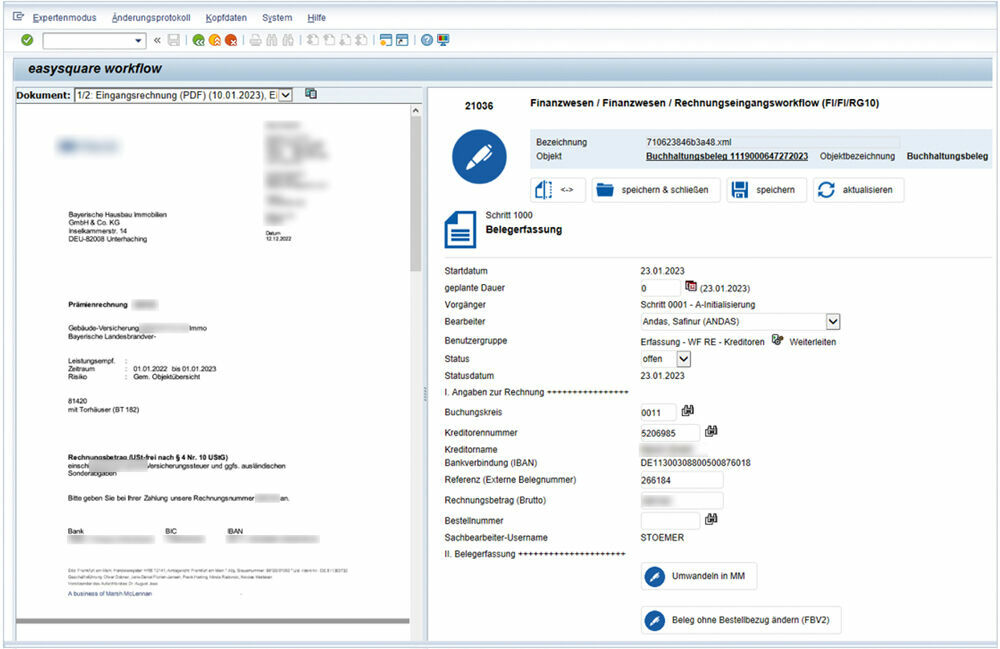Click the Weiterleiten forwarding icon near Benutzergruppe

pos(776,341)
